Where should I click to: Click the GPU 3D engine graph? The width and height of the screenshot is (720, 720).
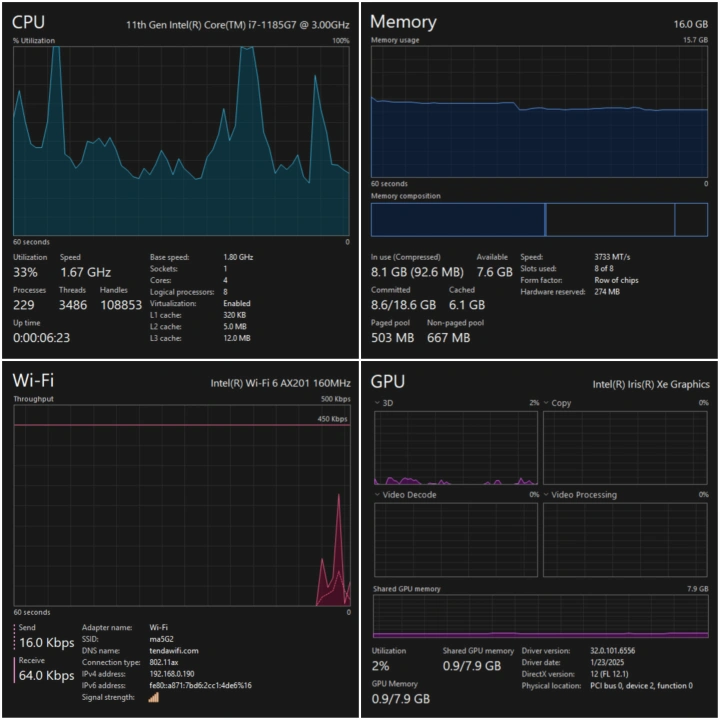point(456,447)
